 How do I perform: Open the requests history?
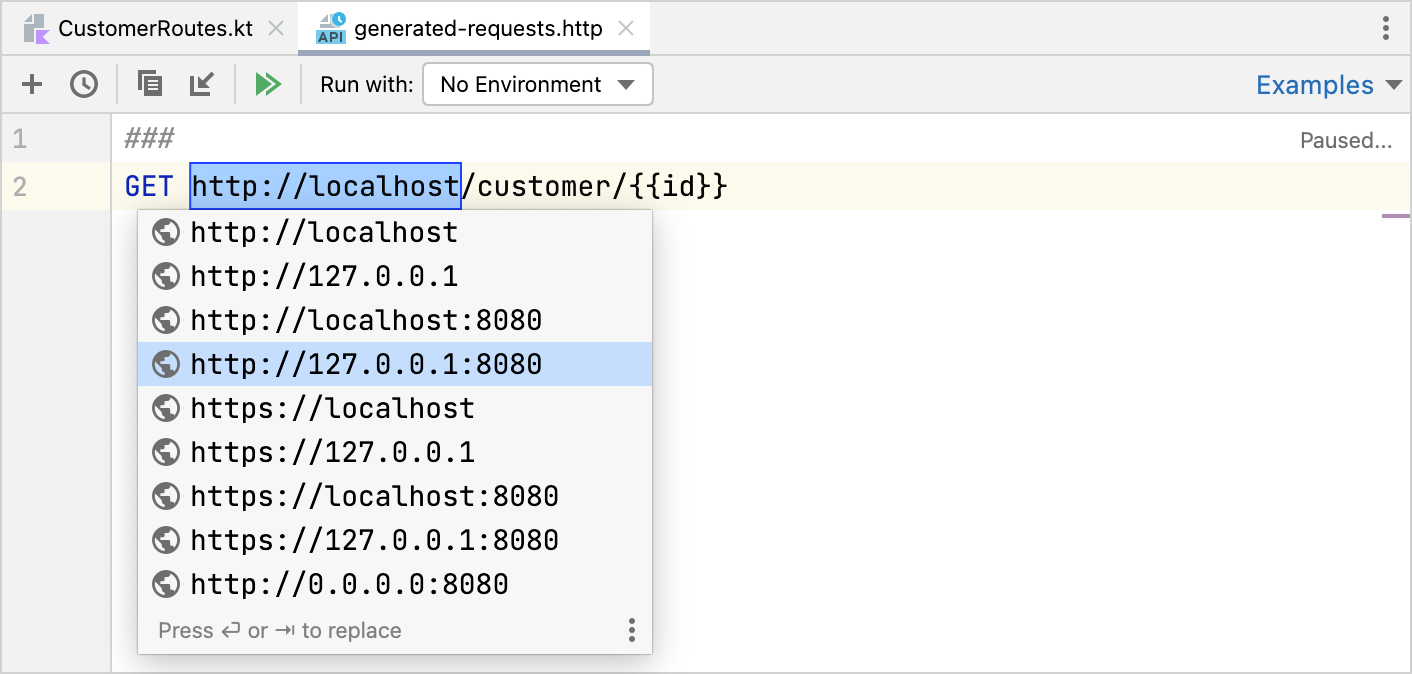[84, 84]
